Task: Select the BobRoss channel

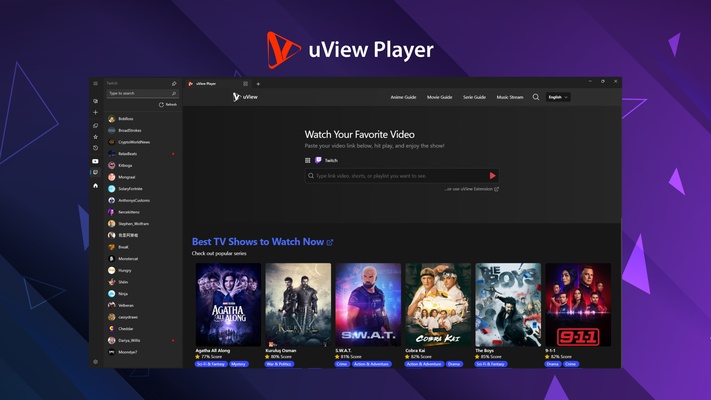Action: click(x=142, y=119)
